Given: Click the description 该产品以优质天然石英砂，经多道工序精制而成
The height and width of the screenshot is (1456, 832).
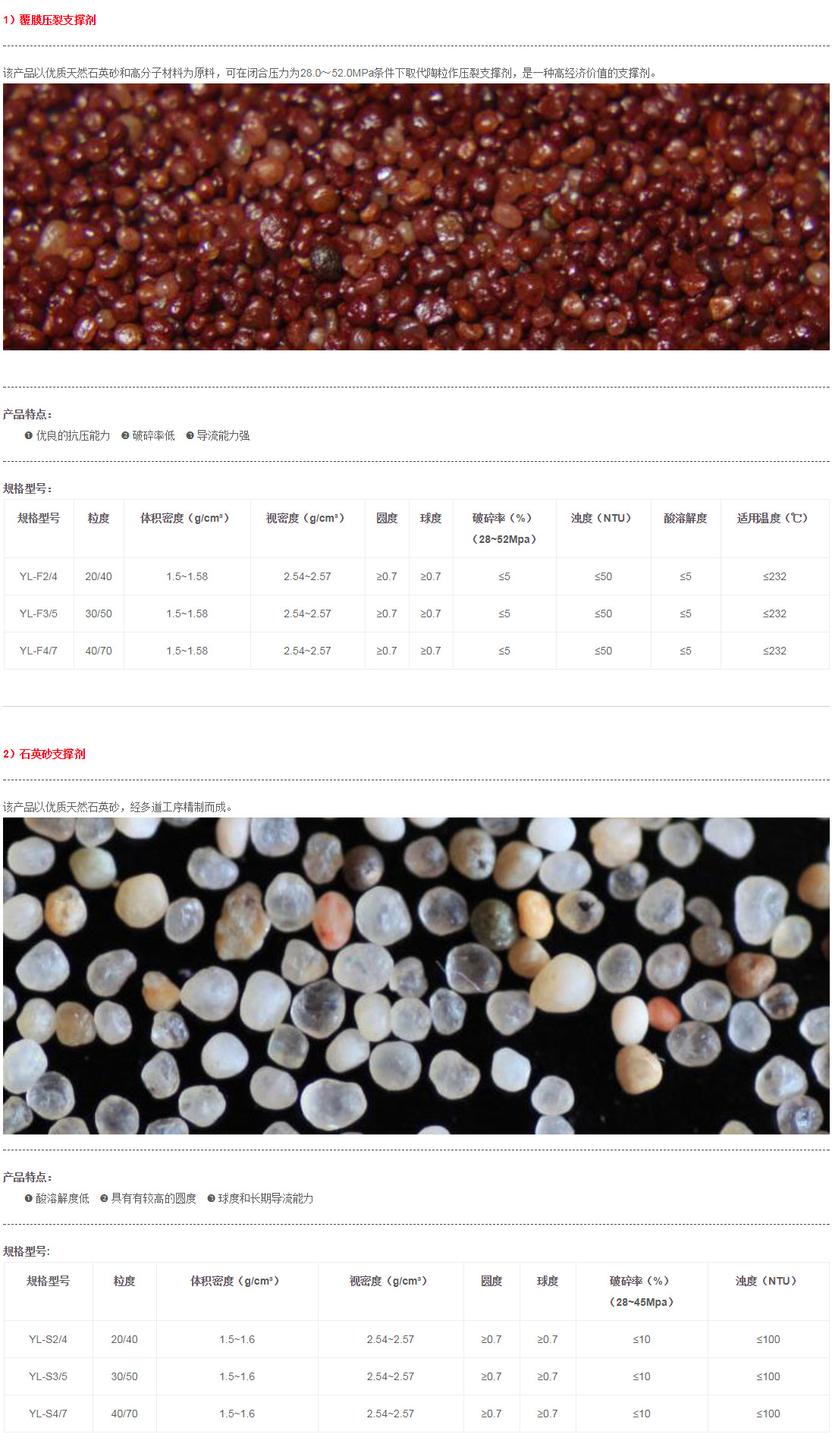Looking at the screenshot, I should click(118, 808).
